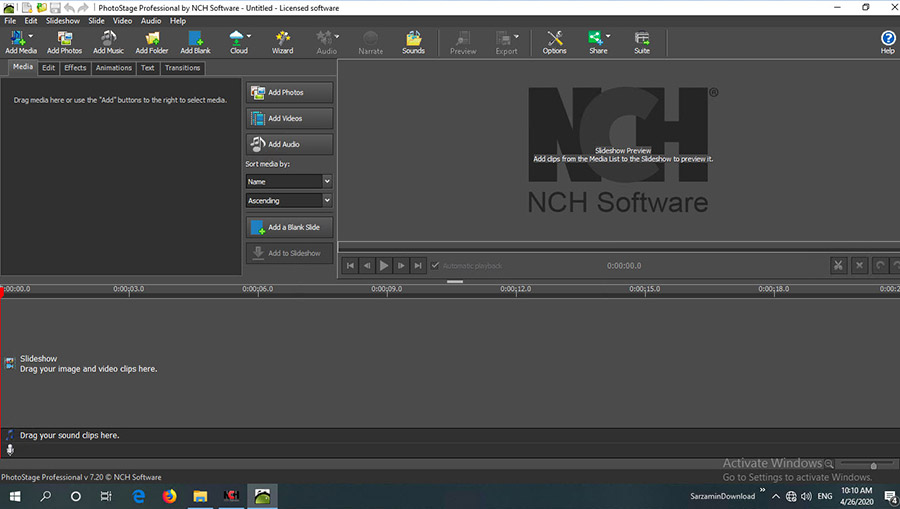Click the Add Videos button
The width and height of the screenshot is (900, 509).
point(289,118)
